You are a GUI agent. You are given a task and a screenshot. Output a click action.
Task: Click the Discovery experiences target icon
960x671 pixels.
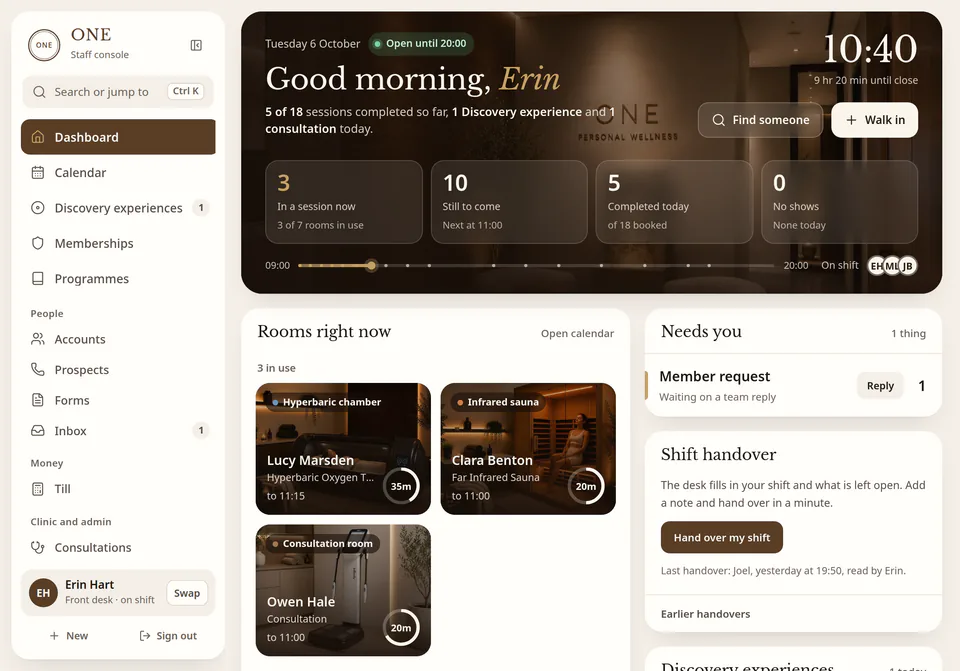pos(38,208)
